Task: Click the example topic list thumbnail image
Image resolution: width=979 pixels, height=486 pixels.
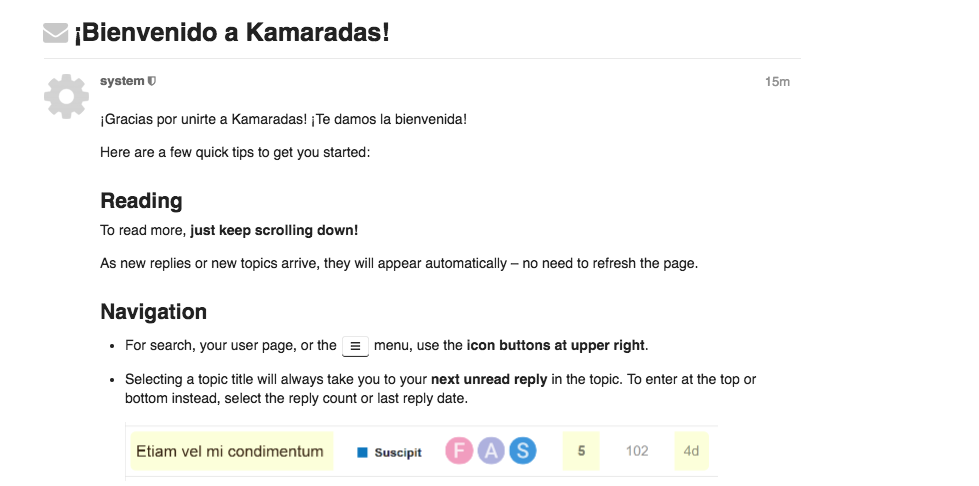Action: [x=421, y=453]
